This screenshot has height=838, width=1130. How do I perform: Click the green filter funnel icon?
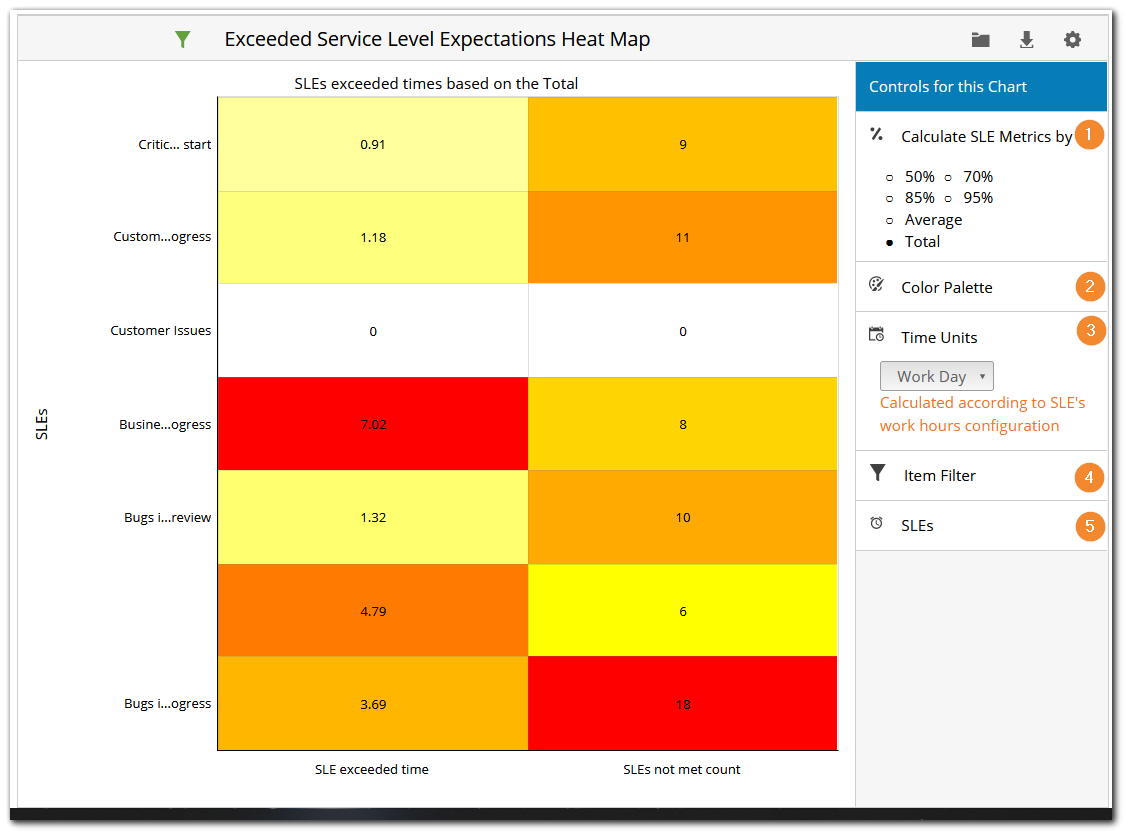coord(182,39)
